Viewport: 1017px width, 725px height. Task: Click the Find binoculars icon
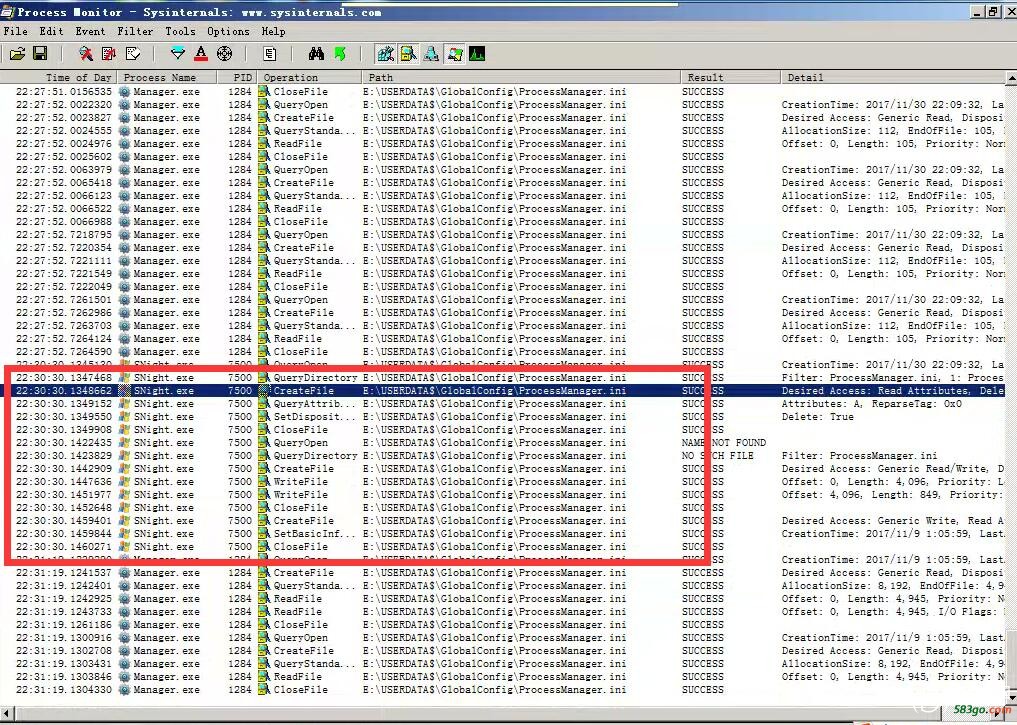tap(316, 54)
